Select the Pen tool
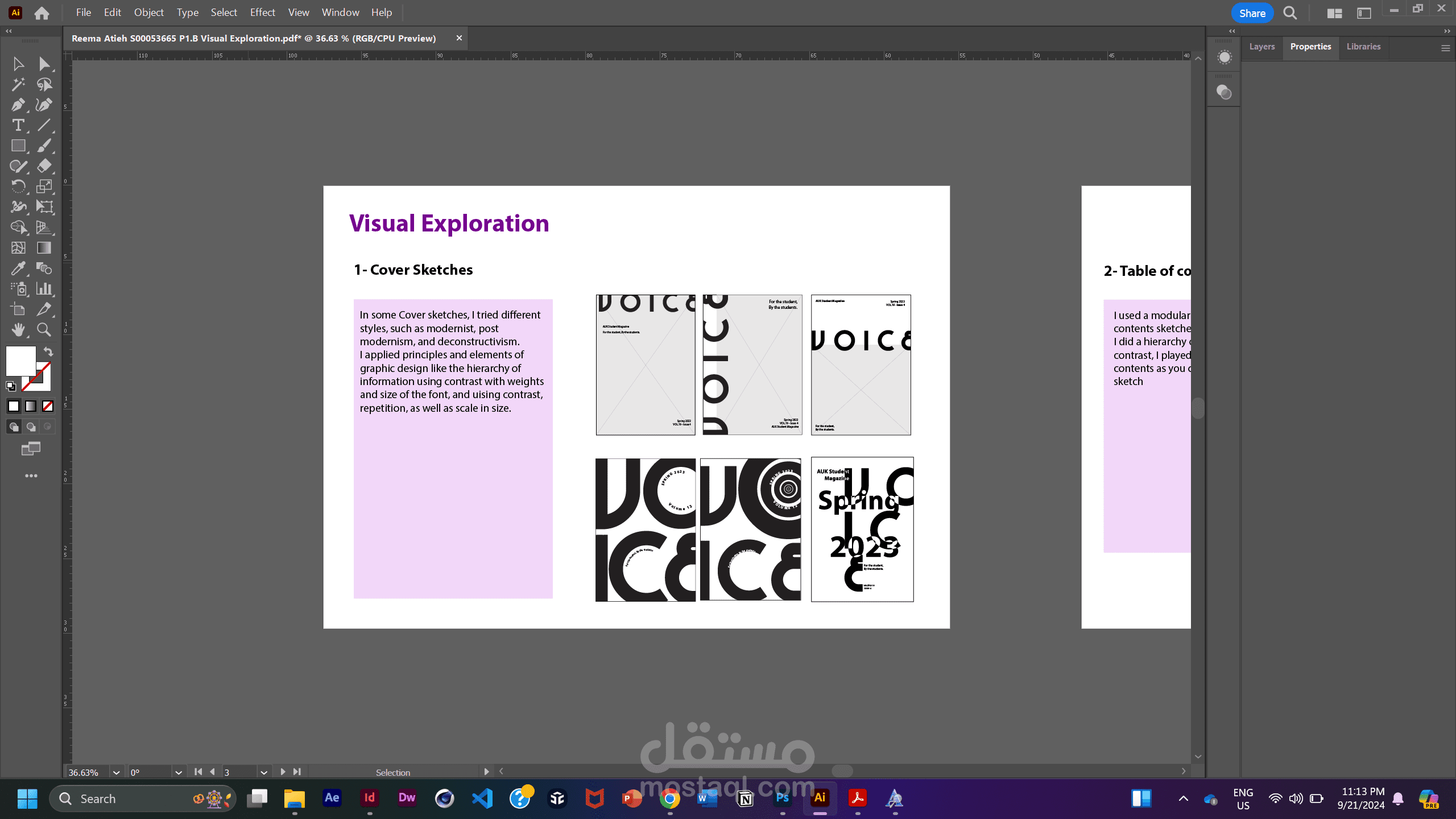 tap(18, 105)
